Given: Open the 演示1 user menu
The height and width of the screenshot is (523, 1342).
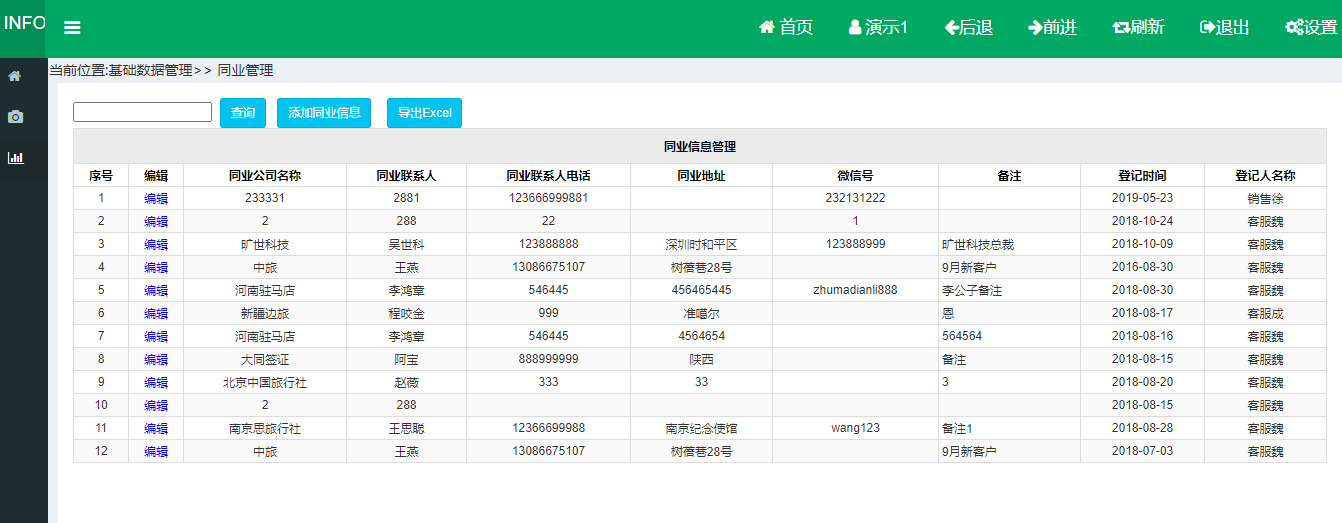Looking at the screenshot, I should click(878, 27).
